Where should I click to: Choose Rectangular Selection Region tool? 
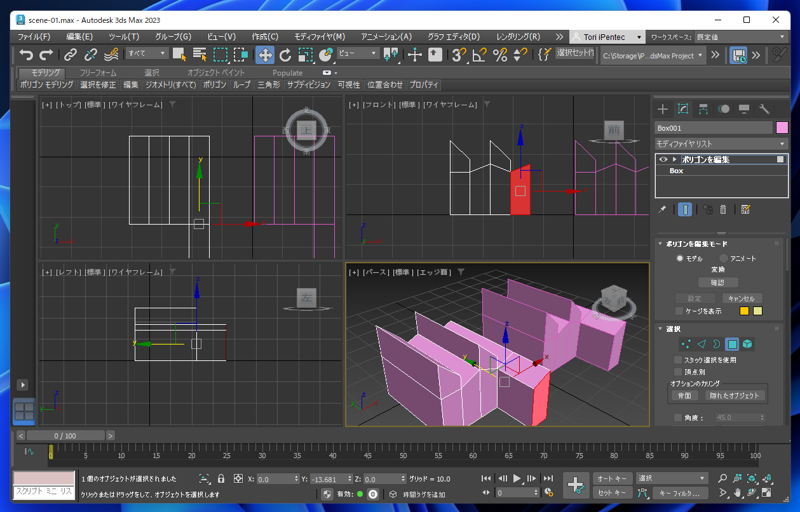(x=220, y=55)
